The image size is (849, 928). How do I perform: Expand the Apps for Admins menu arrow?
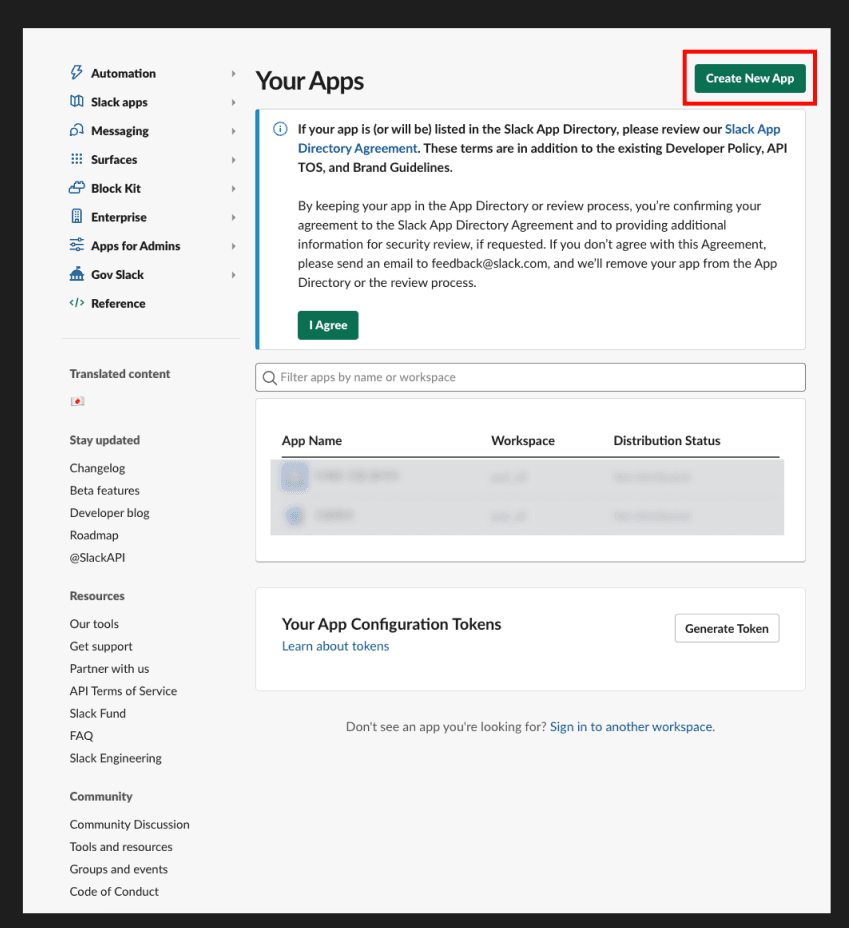[233, 246]
